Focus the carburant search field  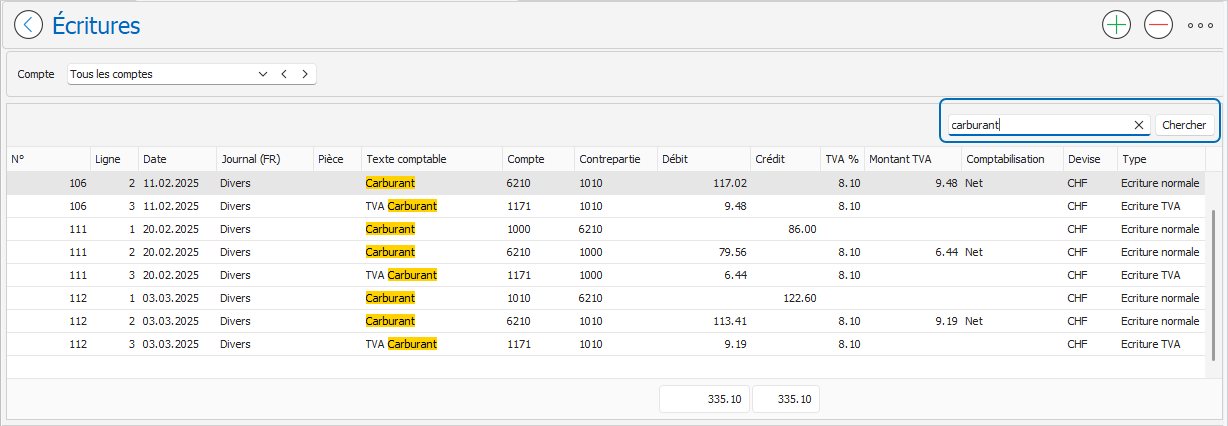coord(1038,125)
